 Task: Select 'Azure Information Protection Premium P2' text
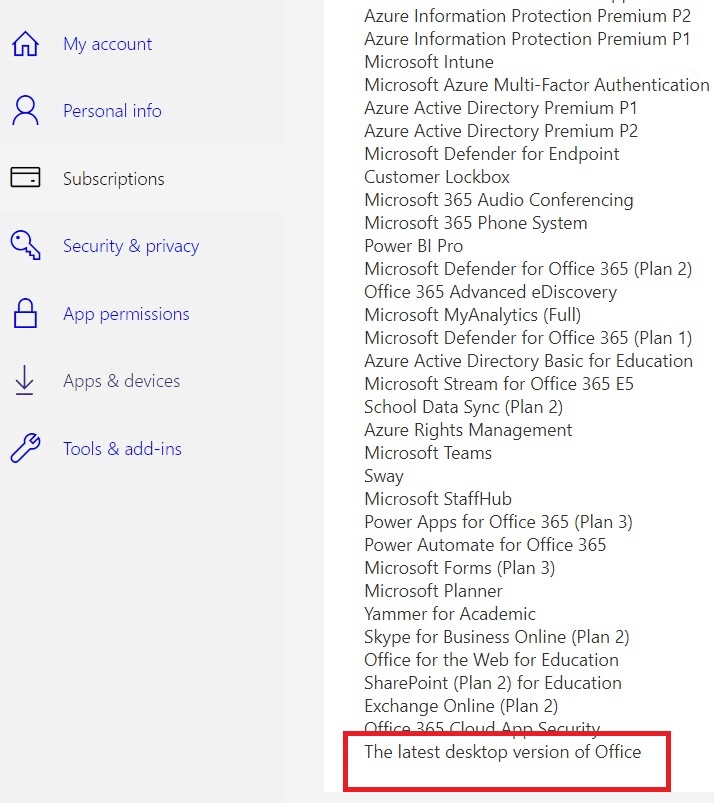528,16
